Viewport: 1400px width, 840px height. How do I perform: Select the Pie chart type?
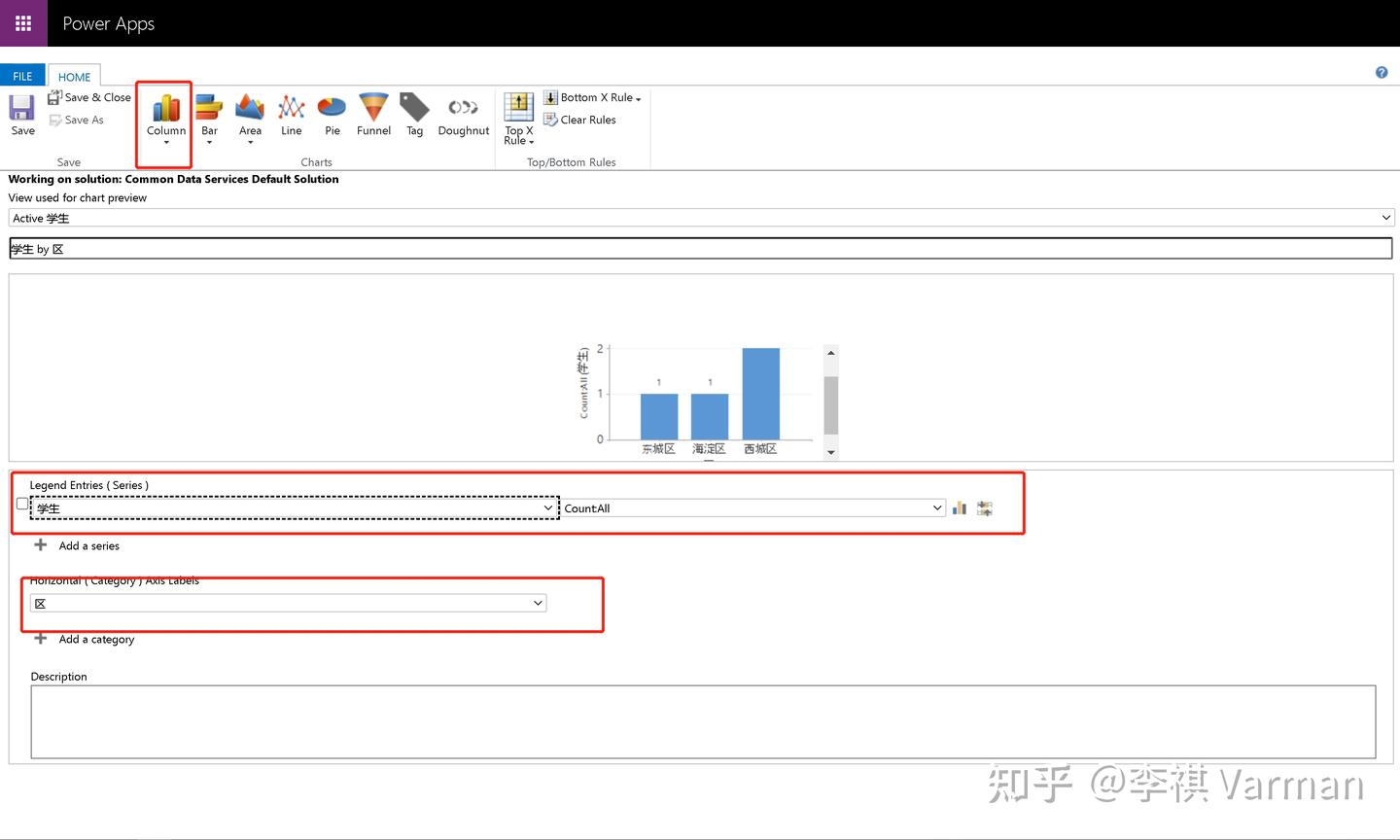click(x=332, y=115)
